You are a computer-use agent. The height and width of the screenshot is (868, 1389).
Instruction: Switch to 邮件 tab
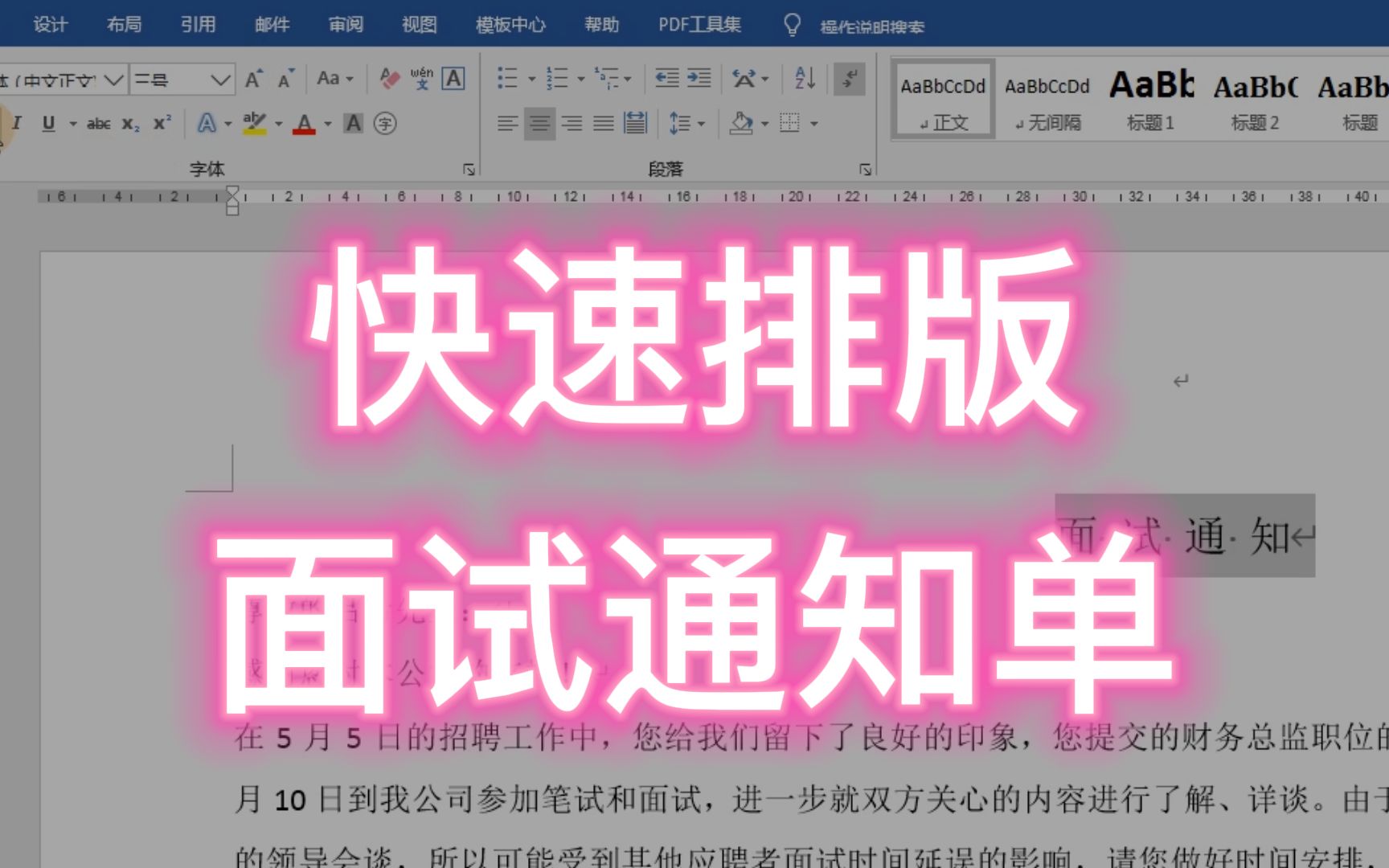coord(272,25)
